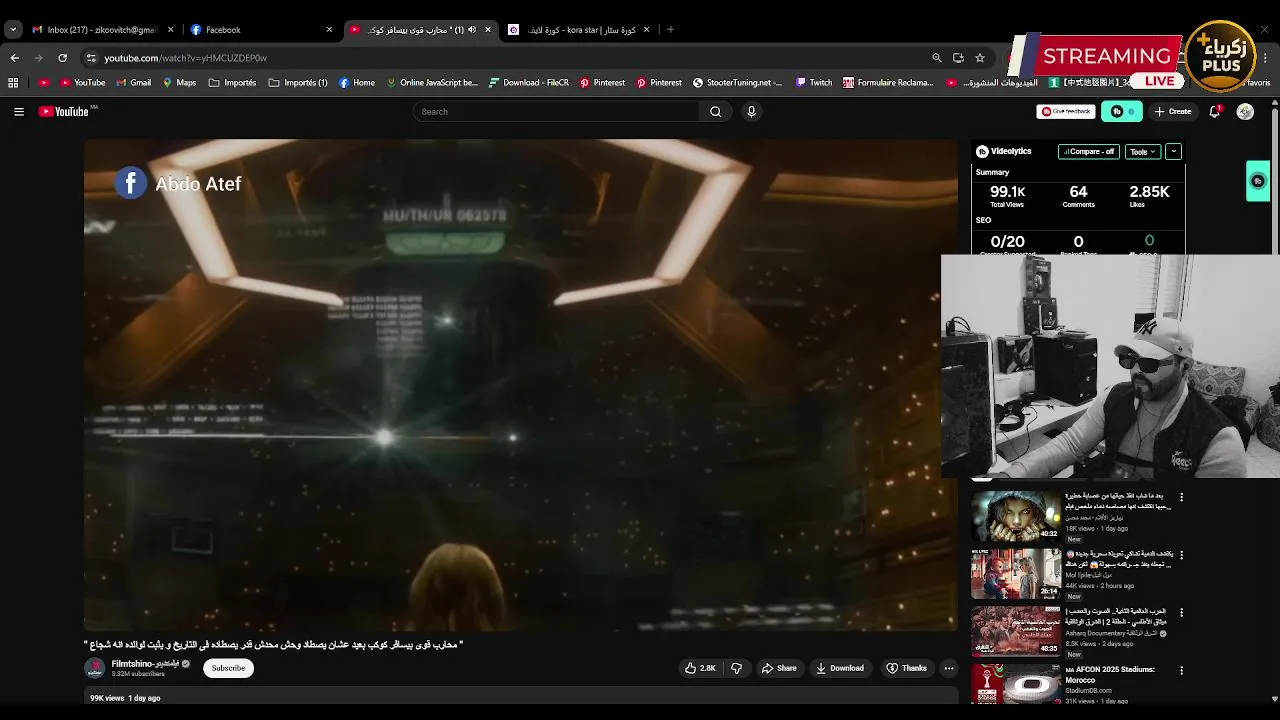This screenshot has width=1280, height=720.
Task: Open the Gmail bookmark
Action: [133, 83]
